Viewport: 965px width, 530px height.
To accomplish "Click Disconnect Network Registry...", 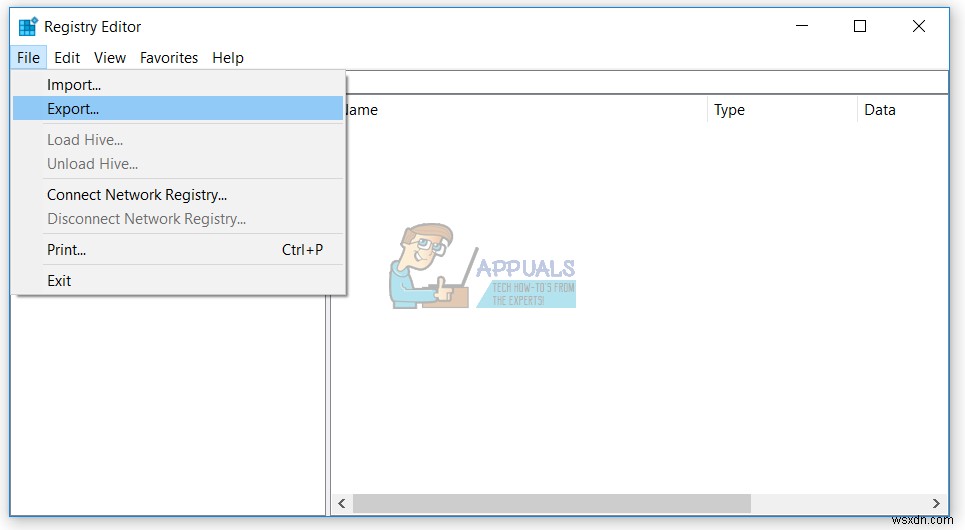I will coord(178,219).
